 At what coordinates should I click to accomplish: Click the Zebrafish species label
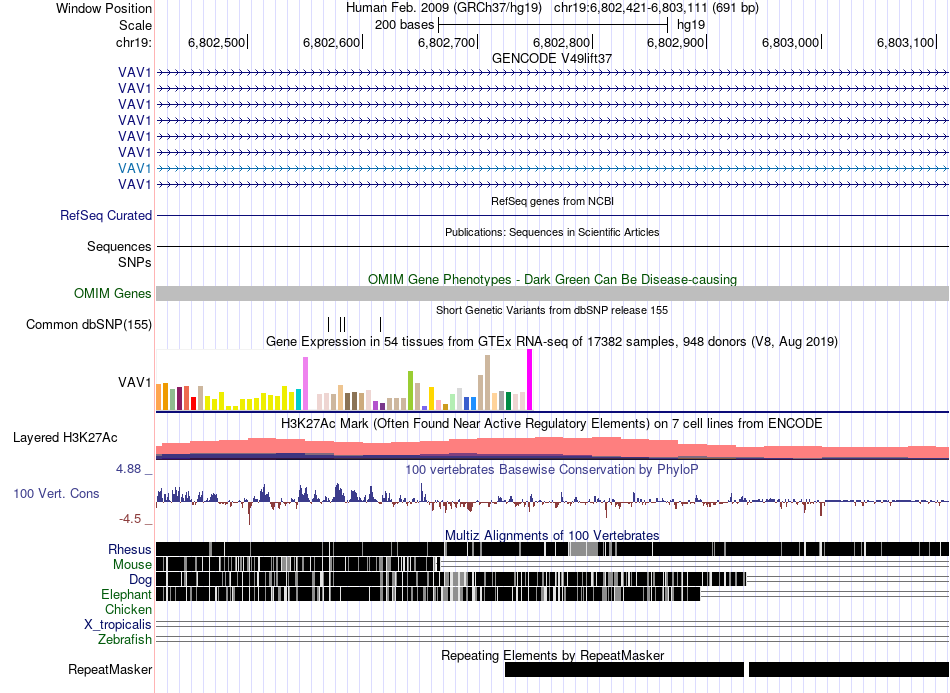click(x=125, y=639)
